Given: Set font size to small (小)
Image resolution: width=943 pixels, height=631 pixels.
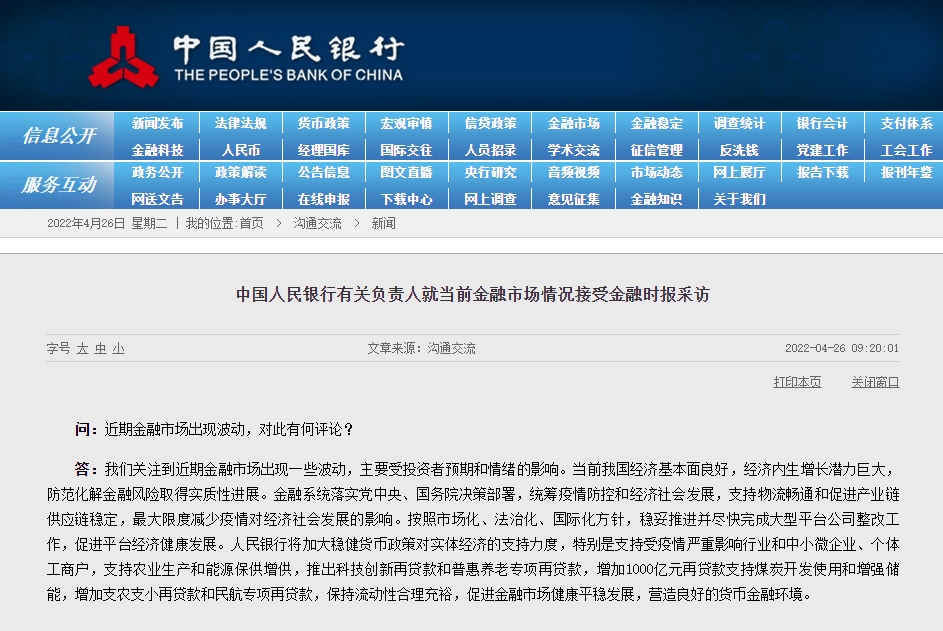Looking at the screenshot, I should point(118,349).
